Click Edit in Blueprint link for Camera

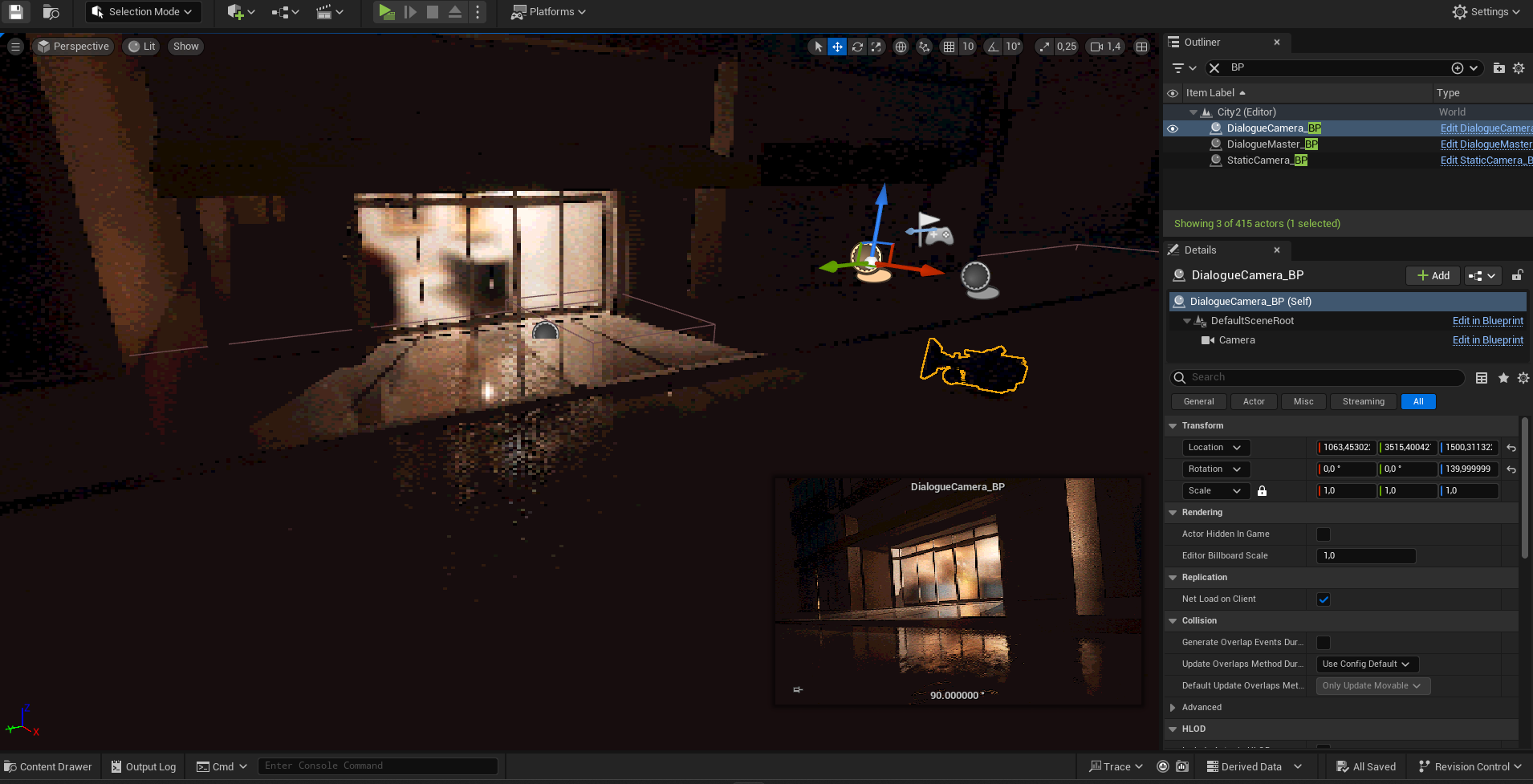pyautogui.click(x=1487, y=340)
